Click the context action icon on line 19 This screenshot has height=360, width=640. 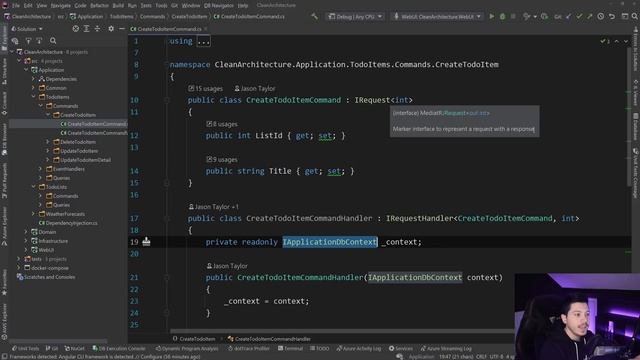[146, 242]
